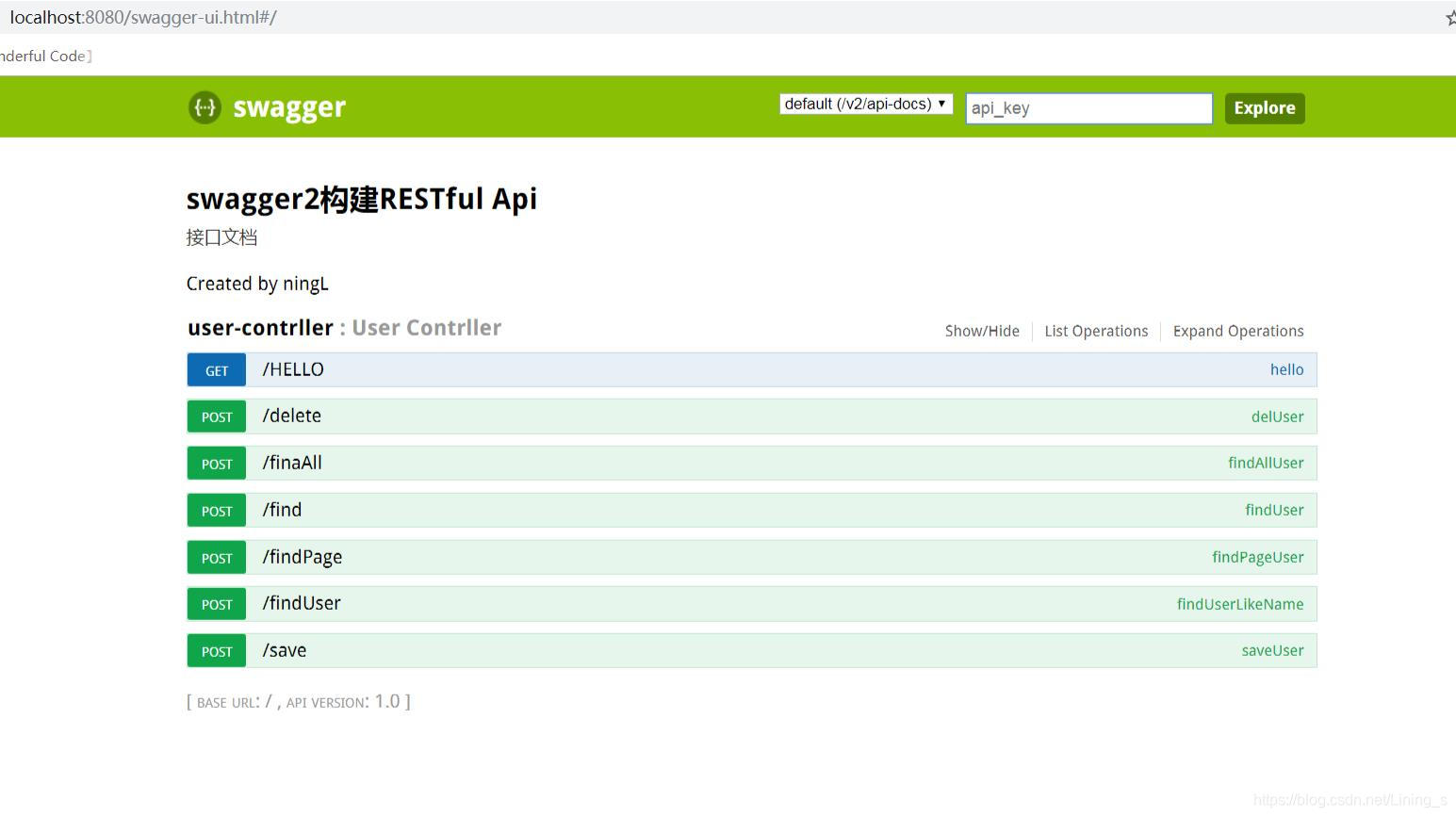The width and height of the screenshot is (1456, 817).
Task: Click the hello operation summary
Action: tap(1286, 369)
